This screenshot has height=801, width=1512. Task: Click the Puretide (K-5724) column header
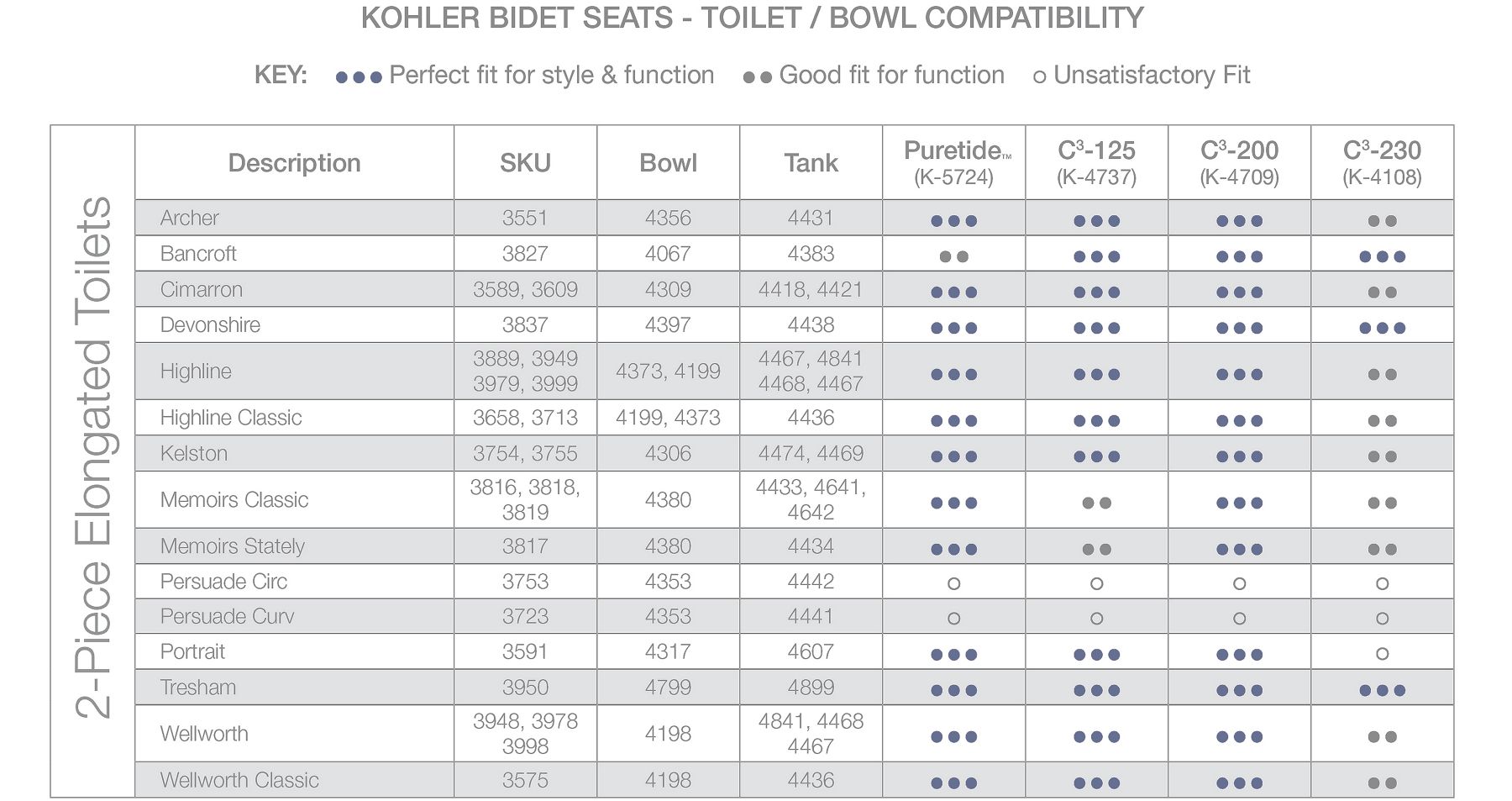(953, 163)
